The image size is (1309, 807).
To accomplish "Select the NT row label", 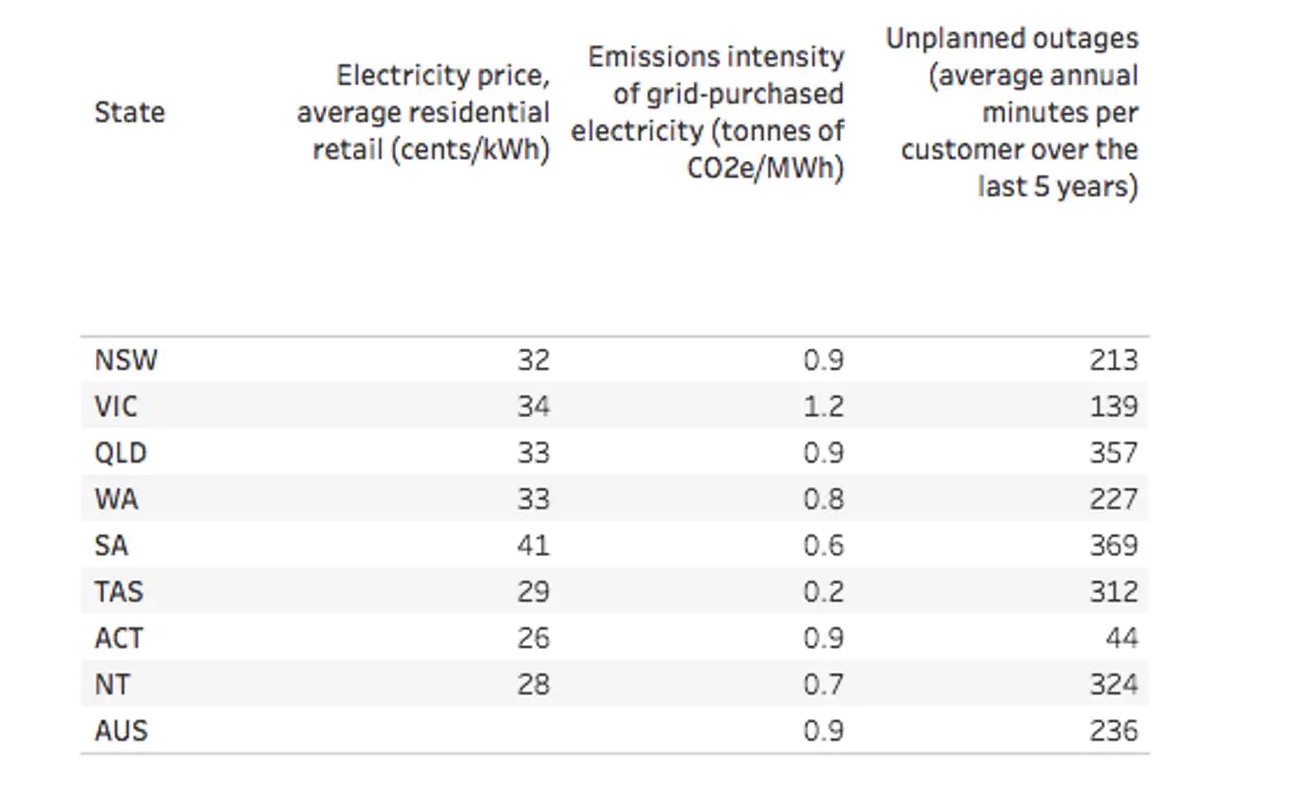I will coord(112,685).
